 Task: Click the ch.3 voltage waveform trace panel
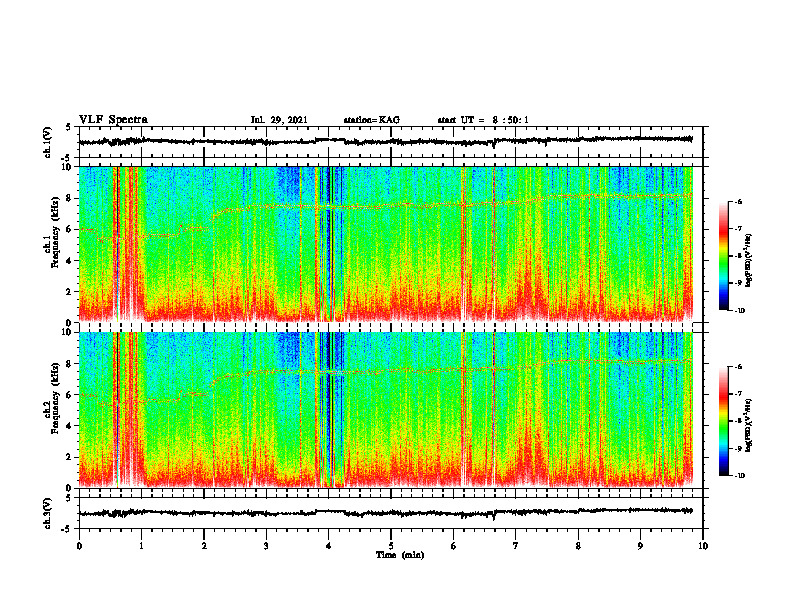coord(390,513)
